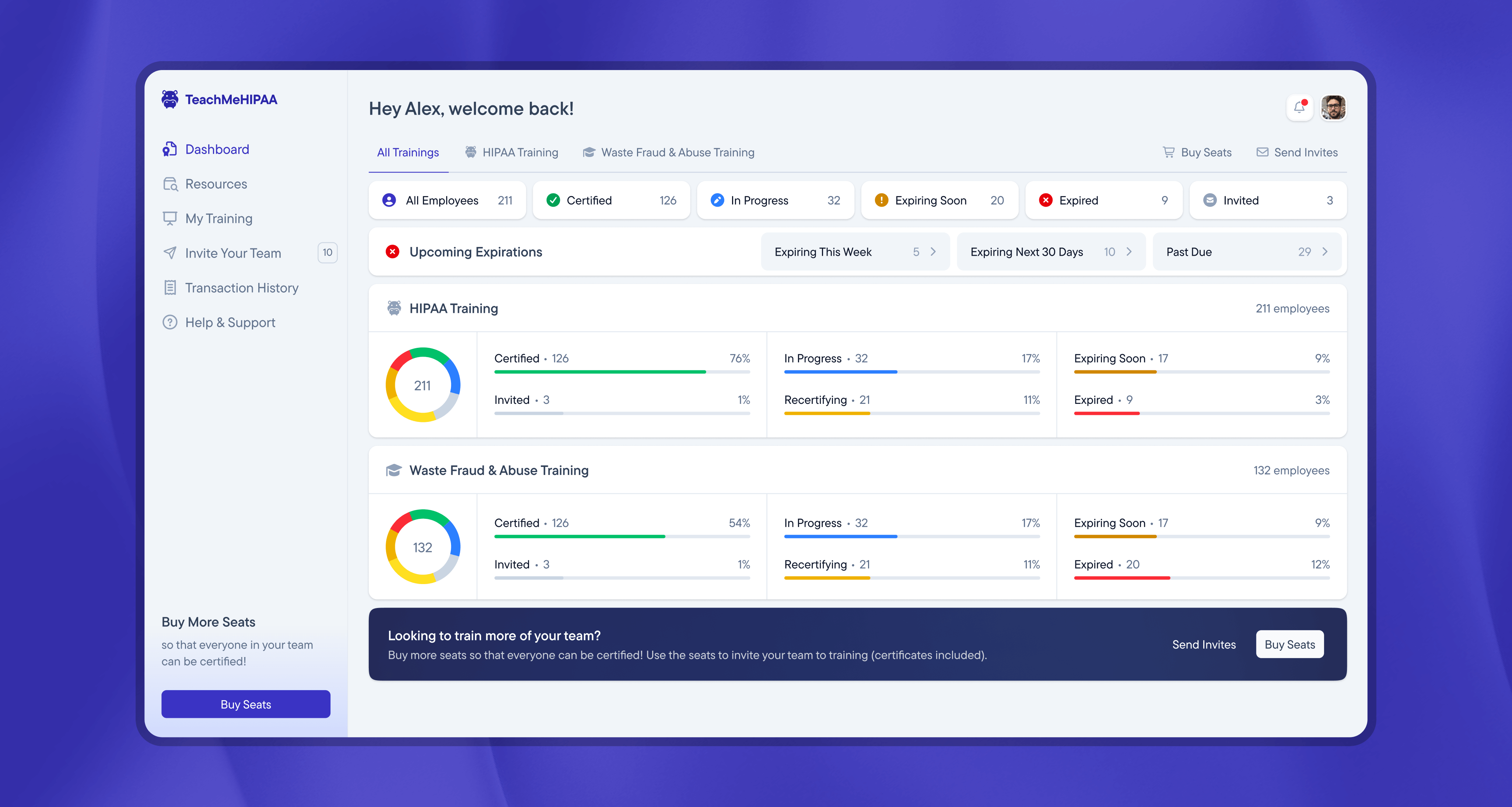
Task: Open the user profile avatar
Action: pyautogui.click(x=1333, y=107)
